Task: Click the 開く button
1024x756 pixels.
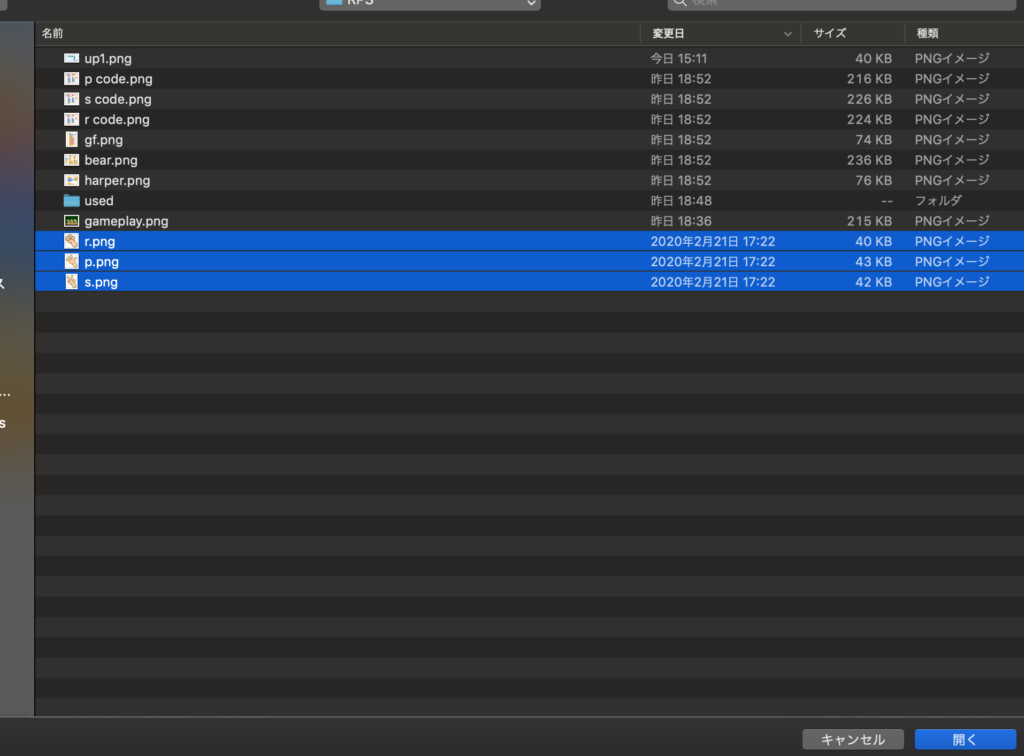Action: (965, 740)
